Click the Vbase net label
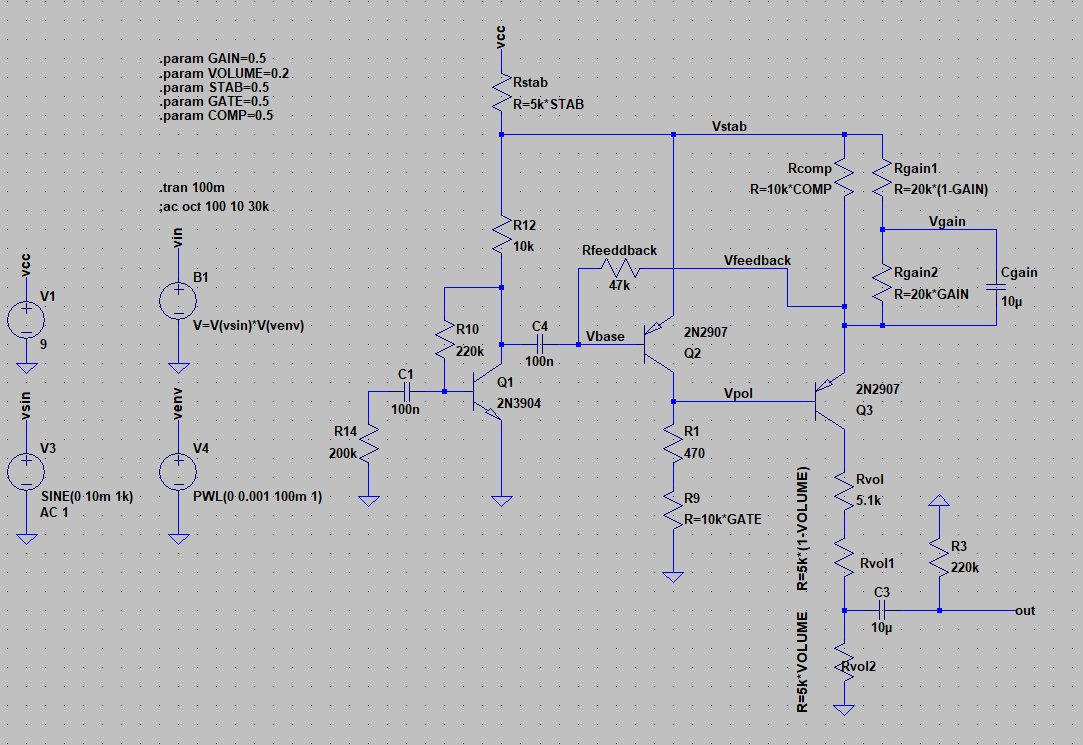This screenshot has width=1083, height=745. click(605, 336)
